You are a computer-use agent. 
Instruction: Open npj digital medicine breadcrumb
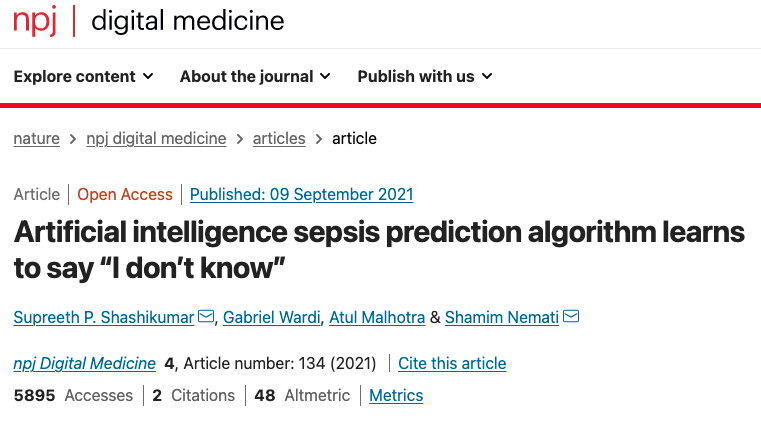click(156, 138)
